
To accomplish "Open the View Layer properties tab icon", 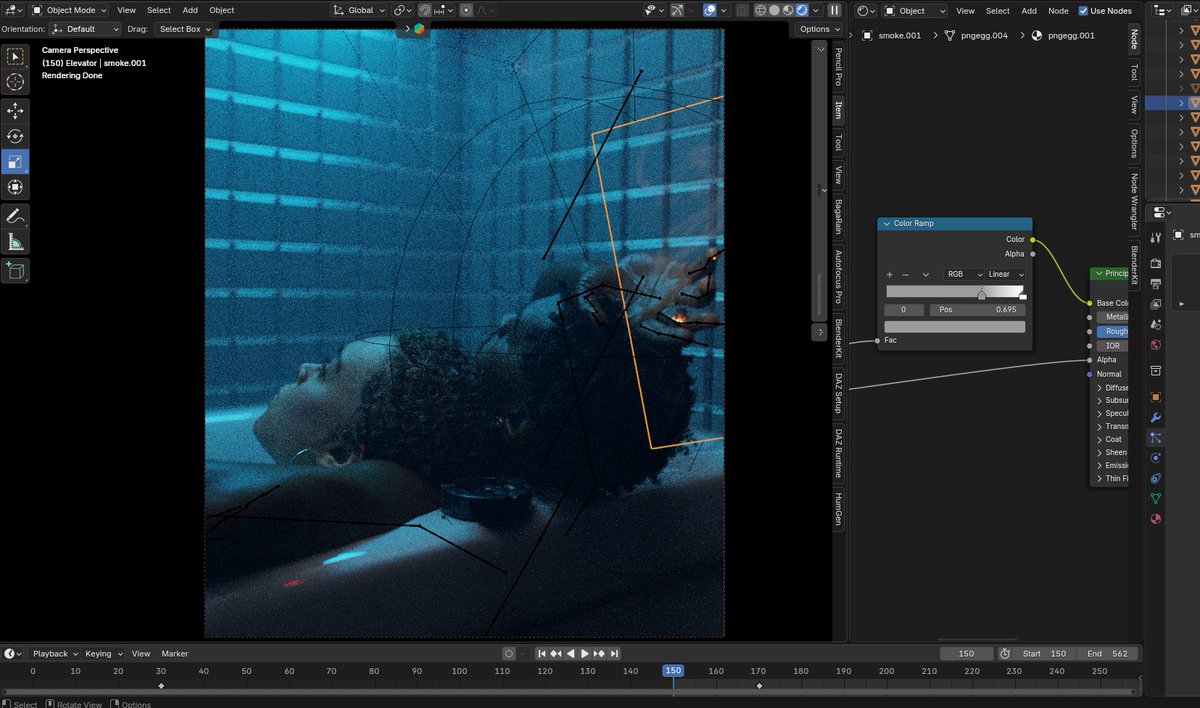I will pyautogui.click(x=1155, y=304).
